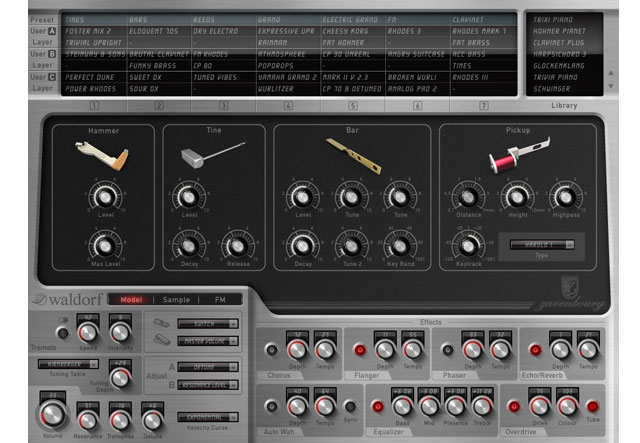Open the Adjust A Detune dropdown
640x443 pixels.
point(208,367)
